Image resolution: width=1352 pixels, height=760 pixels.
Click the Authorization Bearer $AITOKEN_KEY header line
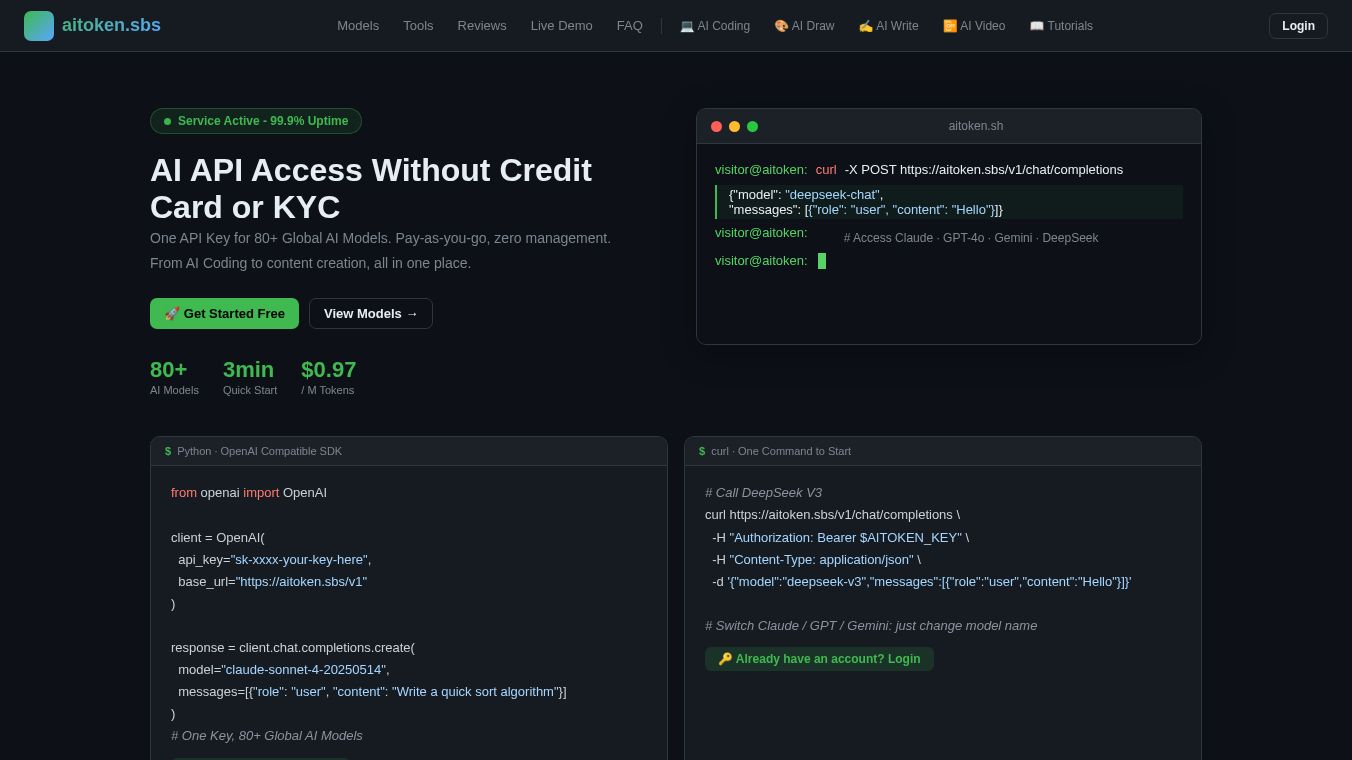840,537
